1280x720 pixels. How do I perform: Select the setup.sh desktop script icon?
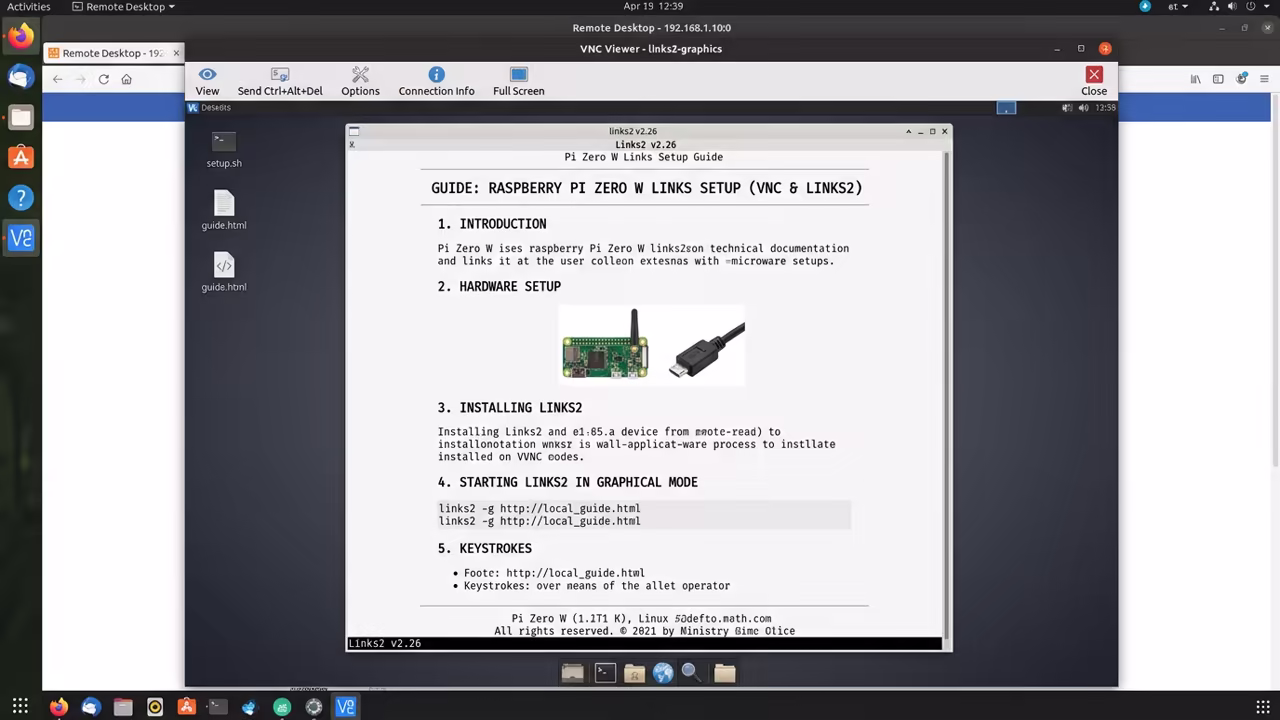[224, 149]
